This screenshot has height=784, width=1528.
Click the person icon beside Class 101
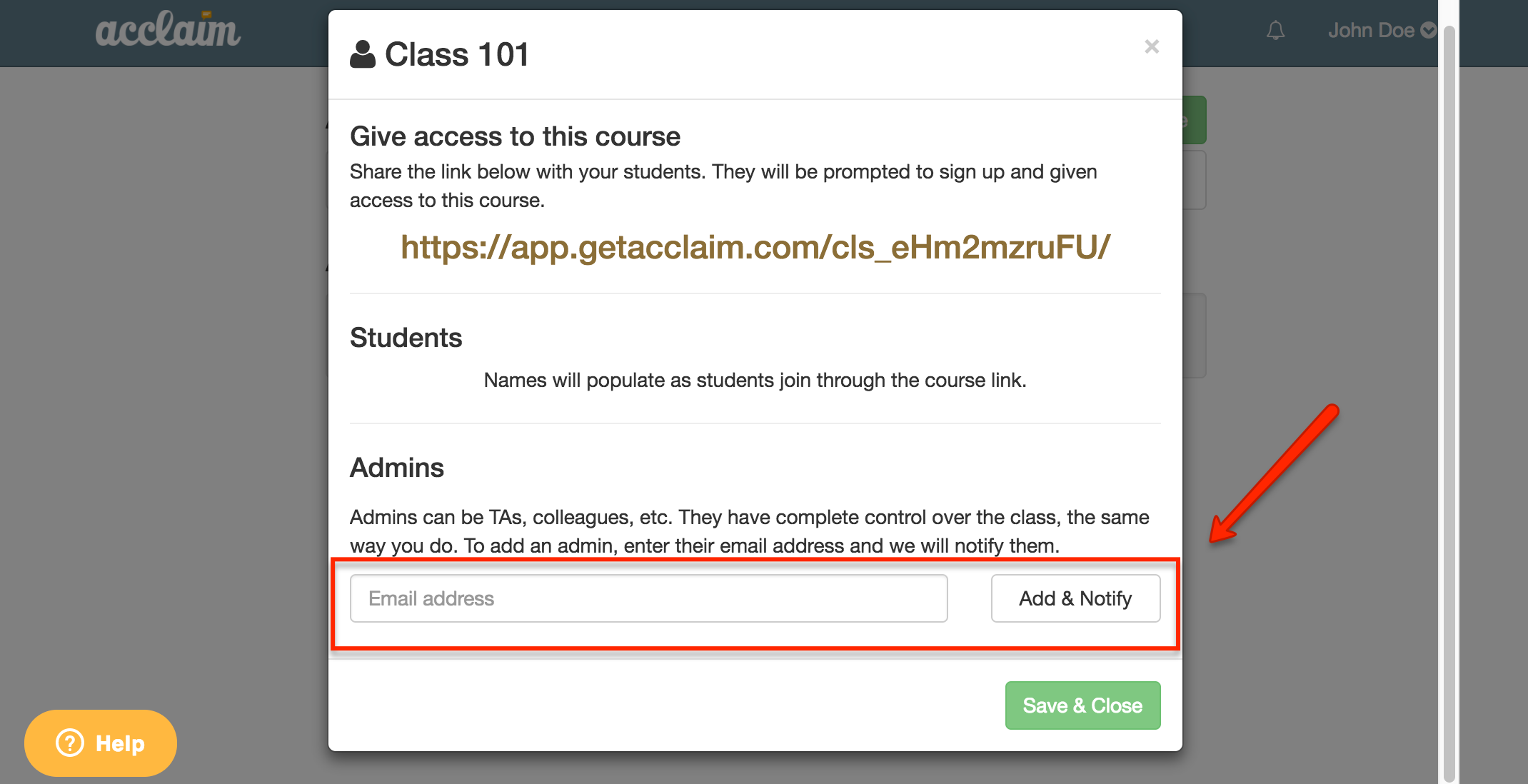click(x=363, y=54)
